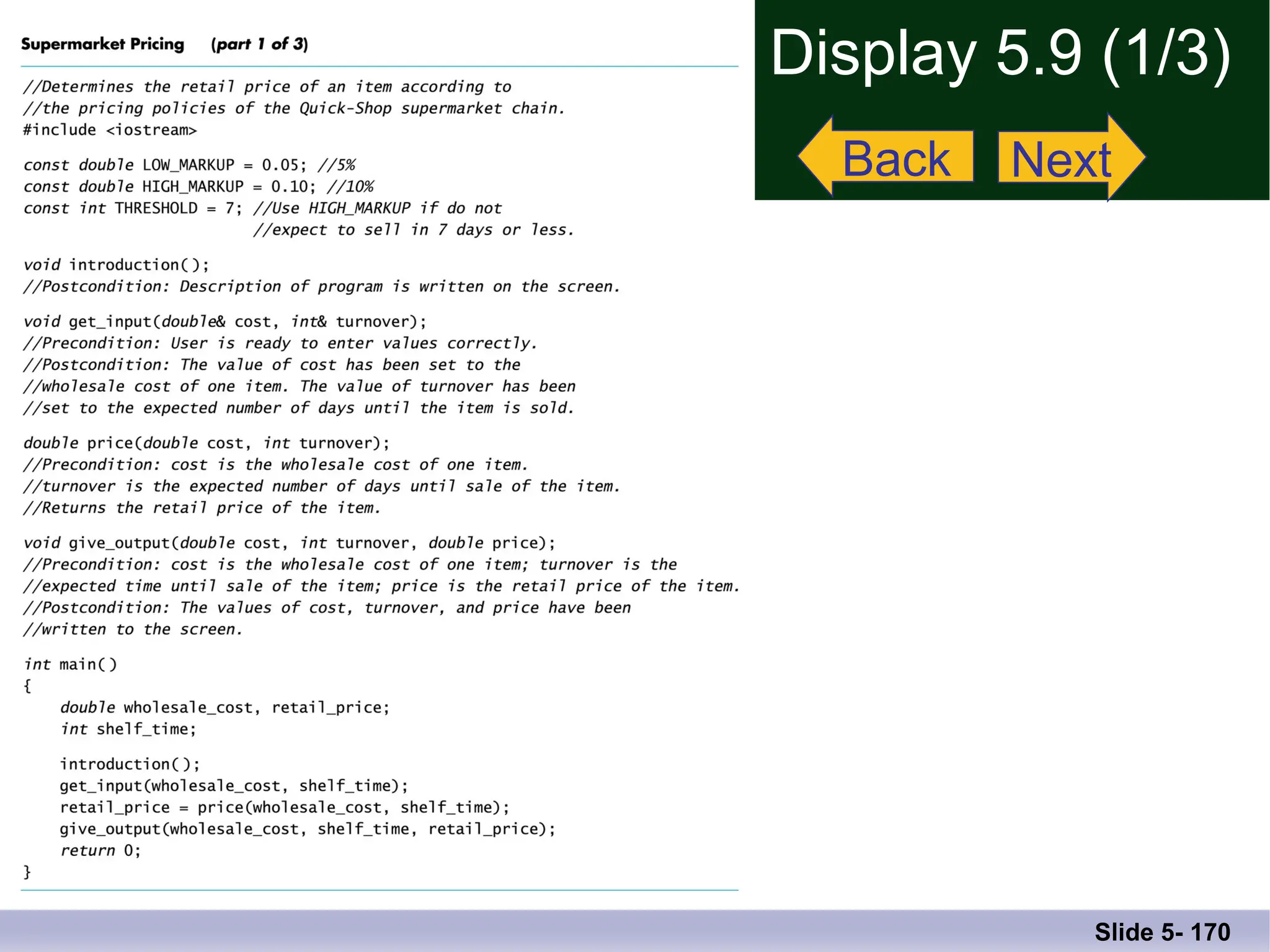The height and width of the screenshot is (952, 1270).
Task: Click the '(part 1 of 3)' label
Action: (259, 44)
